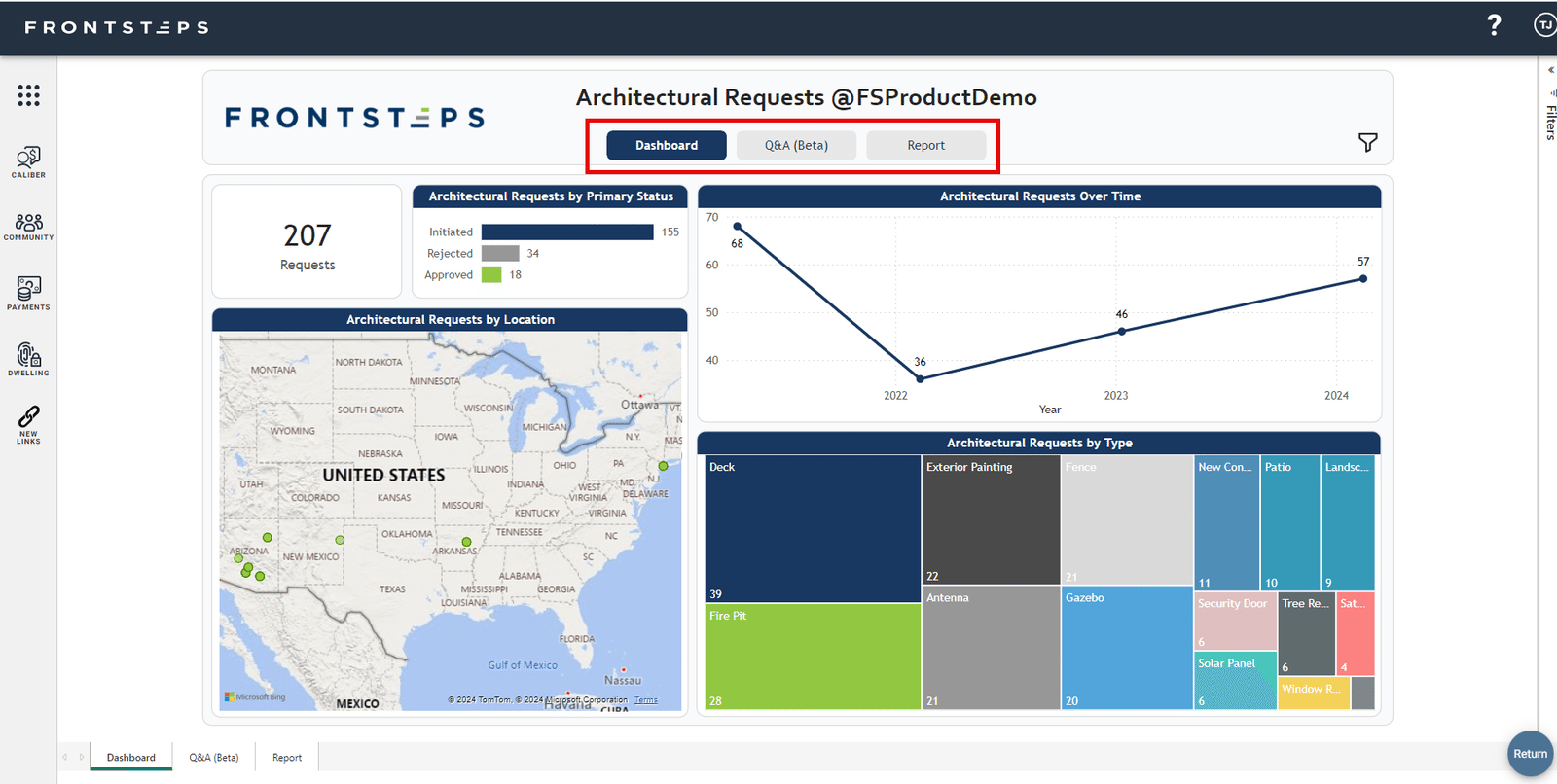
Task: Click the 207 Requests card
Action: 307,241
